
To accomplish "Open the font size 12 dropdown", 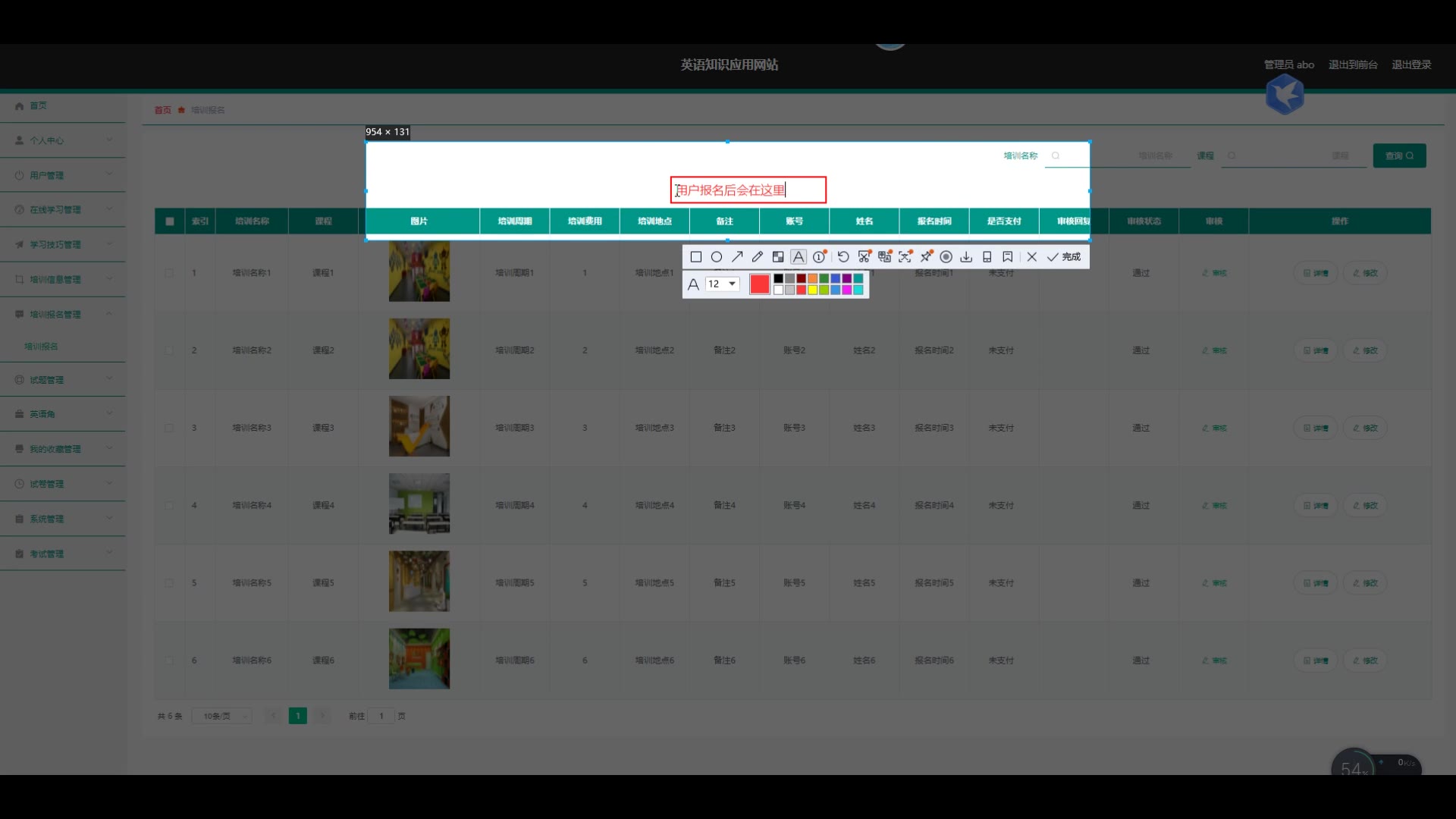I will (723, 284).
